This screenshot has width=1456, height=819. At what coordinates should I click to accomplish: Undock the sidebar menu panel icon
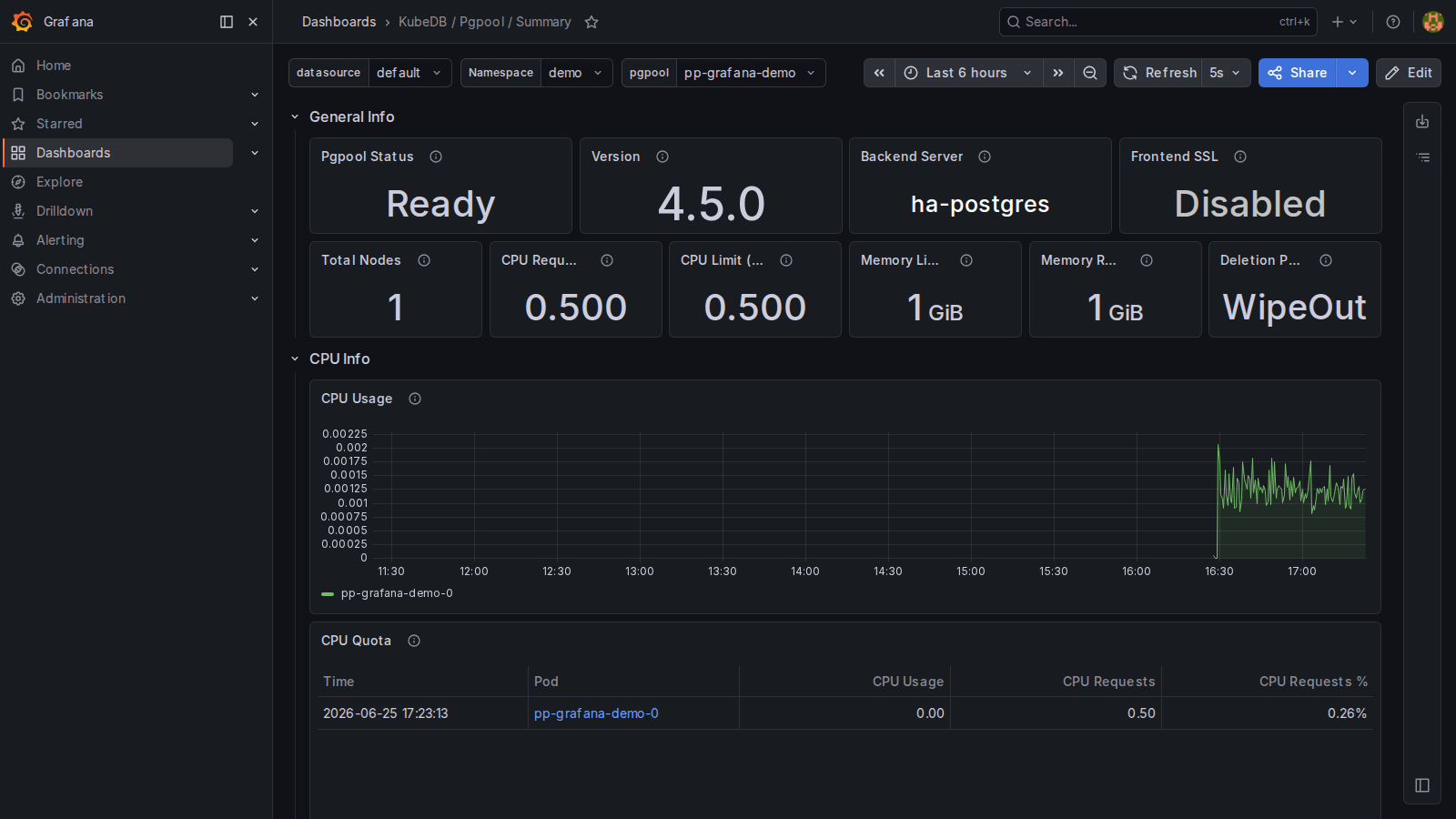(227, 22)
